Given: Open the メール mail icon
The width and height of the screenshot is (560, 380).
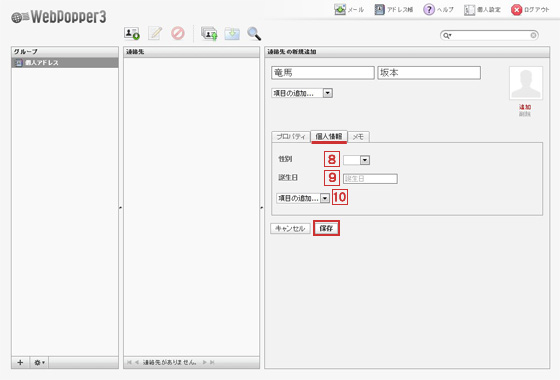Looking at the screenshot, I should tap(340, 10).
